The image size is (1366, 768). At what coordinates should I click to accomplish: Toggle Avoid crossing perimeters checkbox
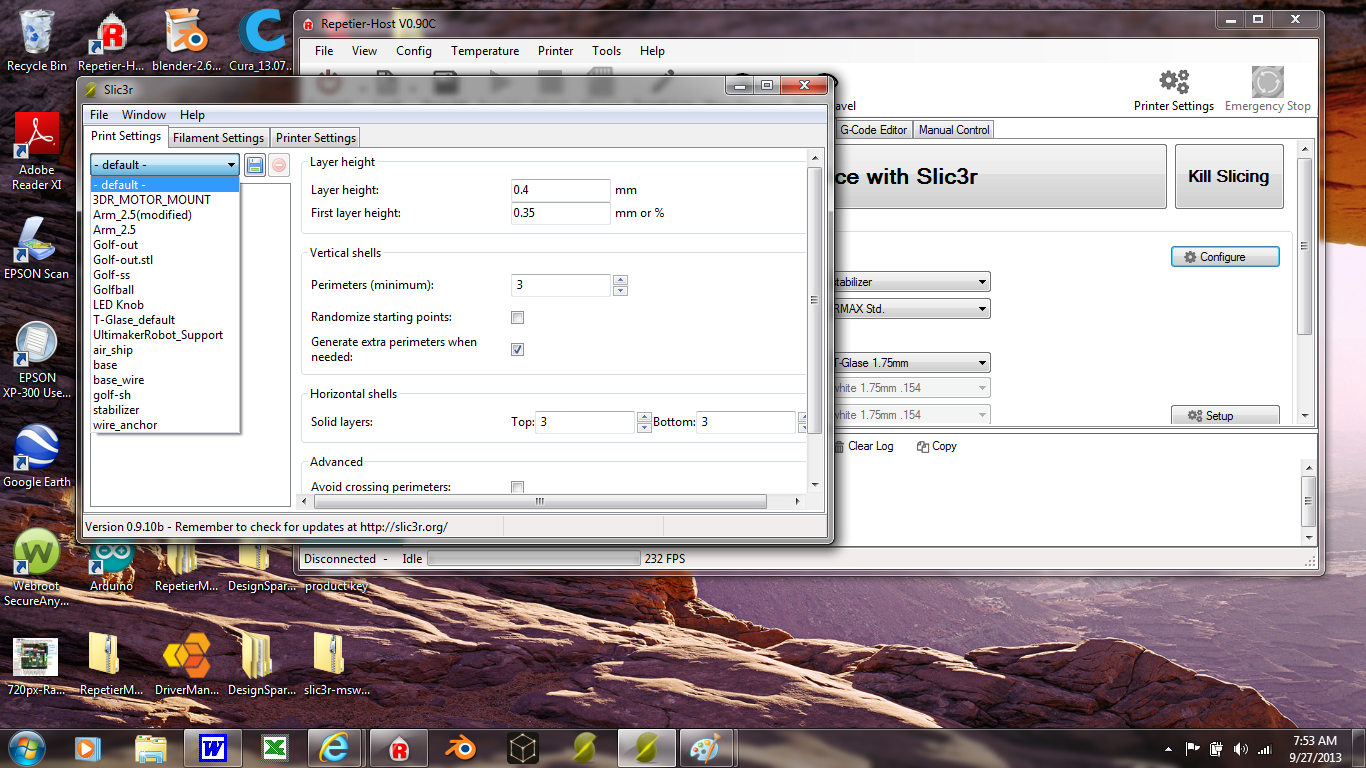click(517, 487)
